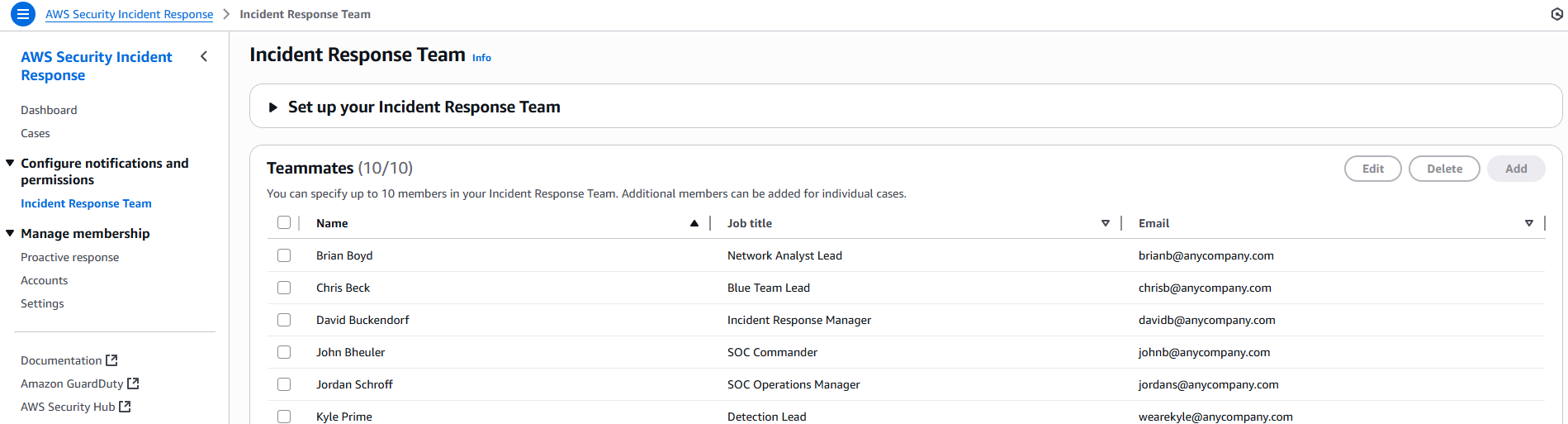Open the Info link beside page title
The width and height of the screenshot is (1568, 424).
pyautogui.click(x=481, y=58)
